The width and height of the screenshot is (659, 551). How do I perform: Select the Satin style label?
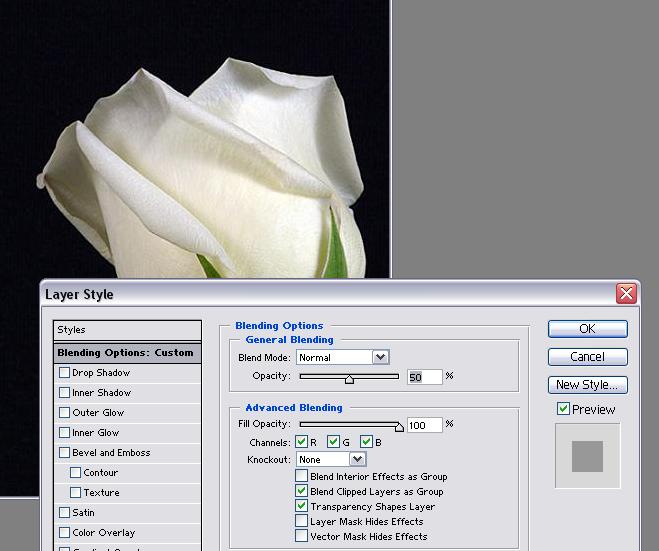(83, 512)
